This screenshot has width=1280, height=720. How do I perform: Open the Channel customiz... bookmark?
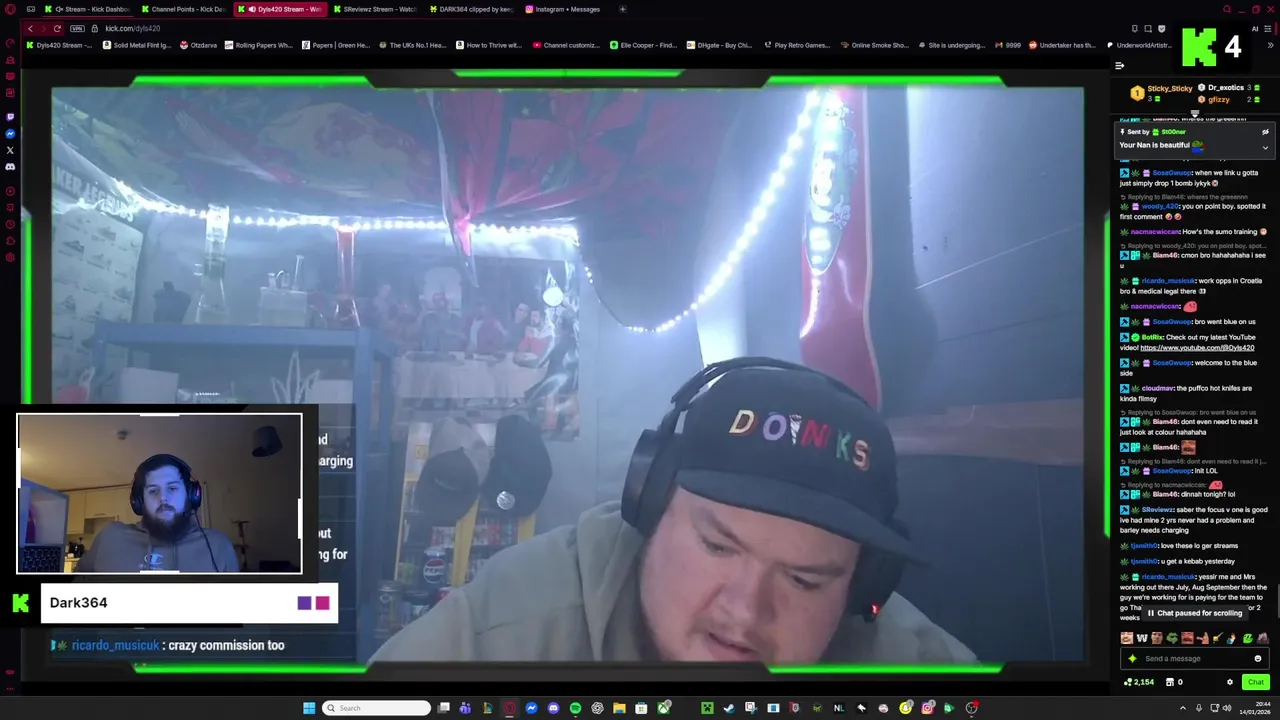pos(566,45)
